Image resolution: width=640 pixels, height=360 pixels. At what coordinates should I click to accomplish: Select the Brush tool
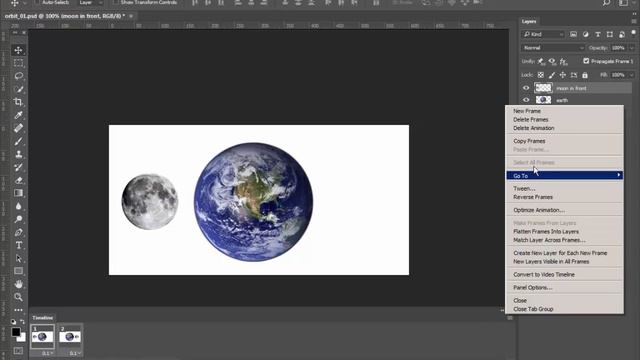18,141
